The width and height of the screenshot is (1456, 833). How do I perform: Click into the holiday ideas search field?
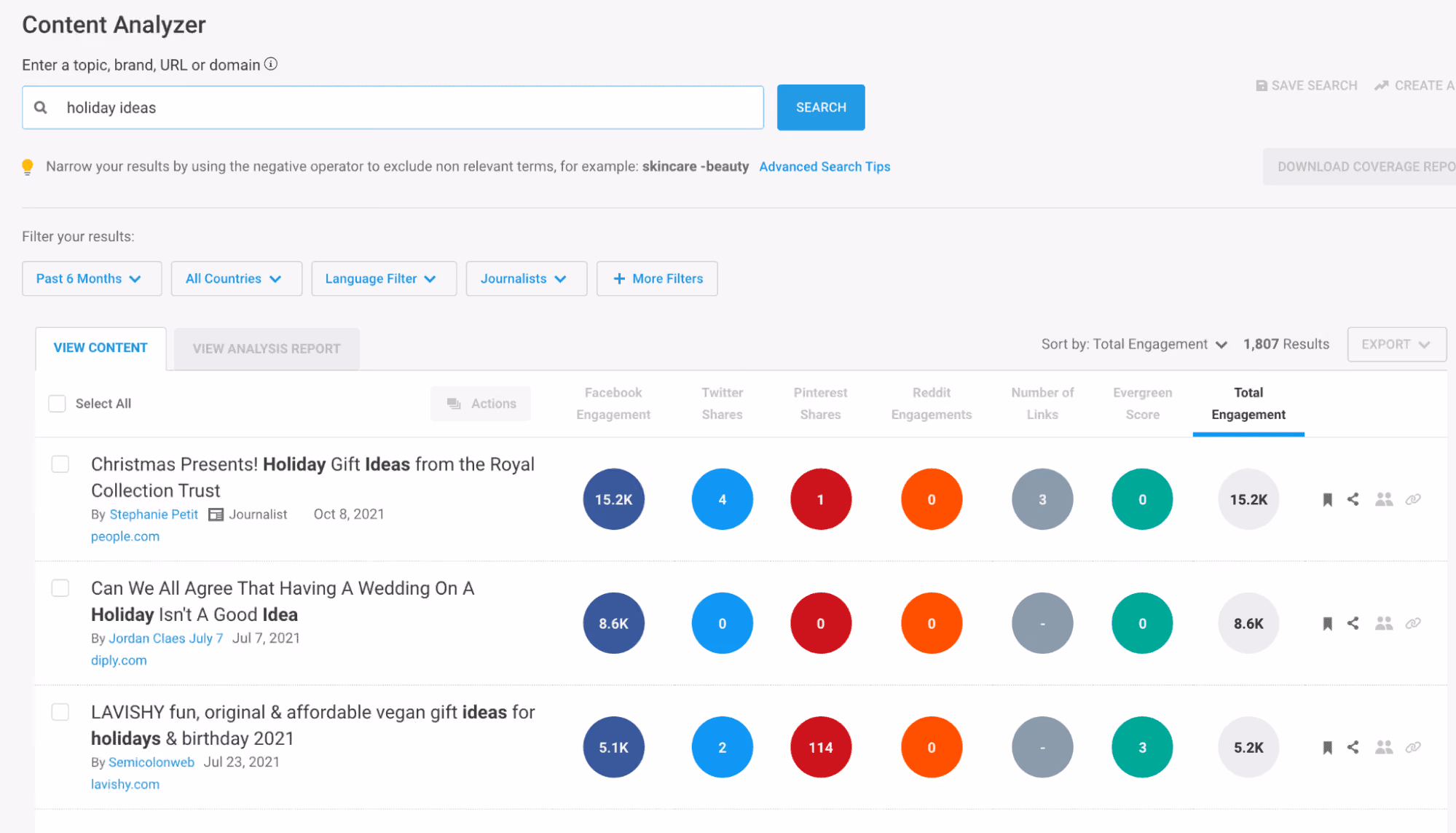(x=393, y=107)
